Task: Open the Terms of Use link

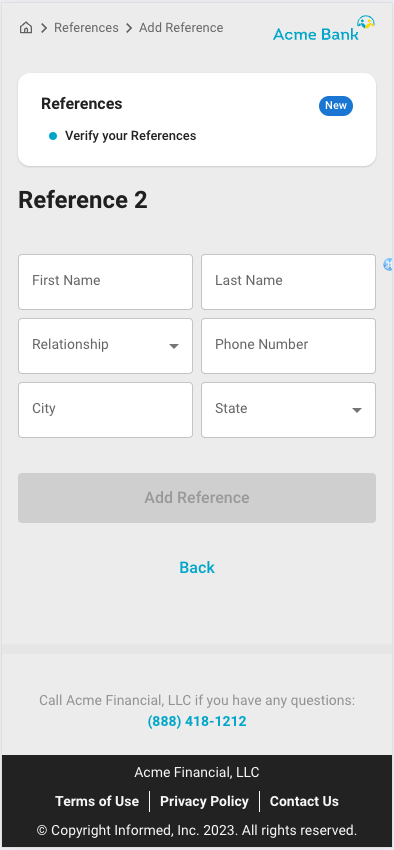Action: 97,801
